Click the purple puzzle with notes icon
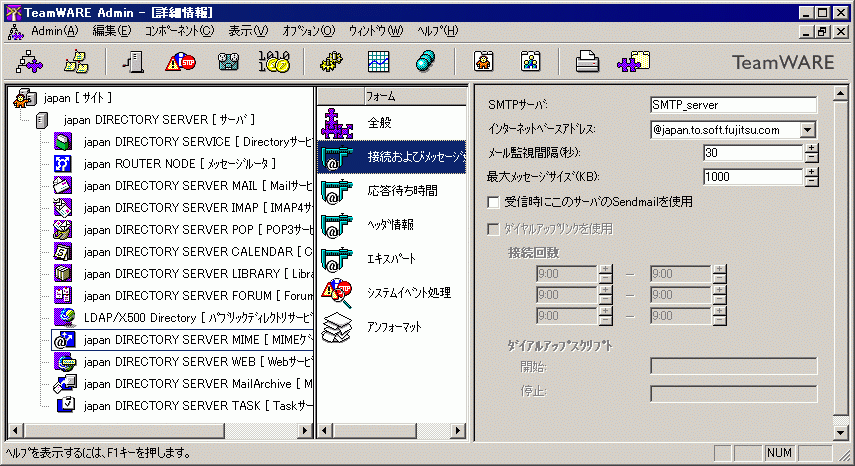Screen dimensions: 855x466 point(634,62)
